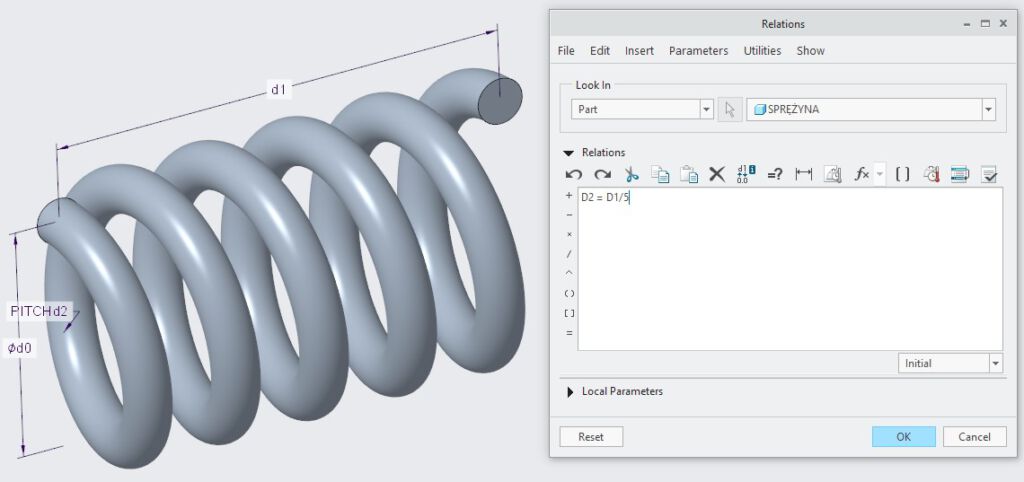Minimize the Relations dialog
The image size is (1024, 482).
click(967, 24)
